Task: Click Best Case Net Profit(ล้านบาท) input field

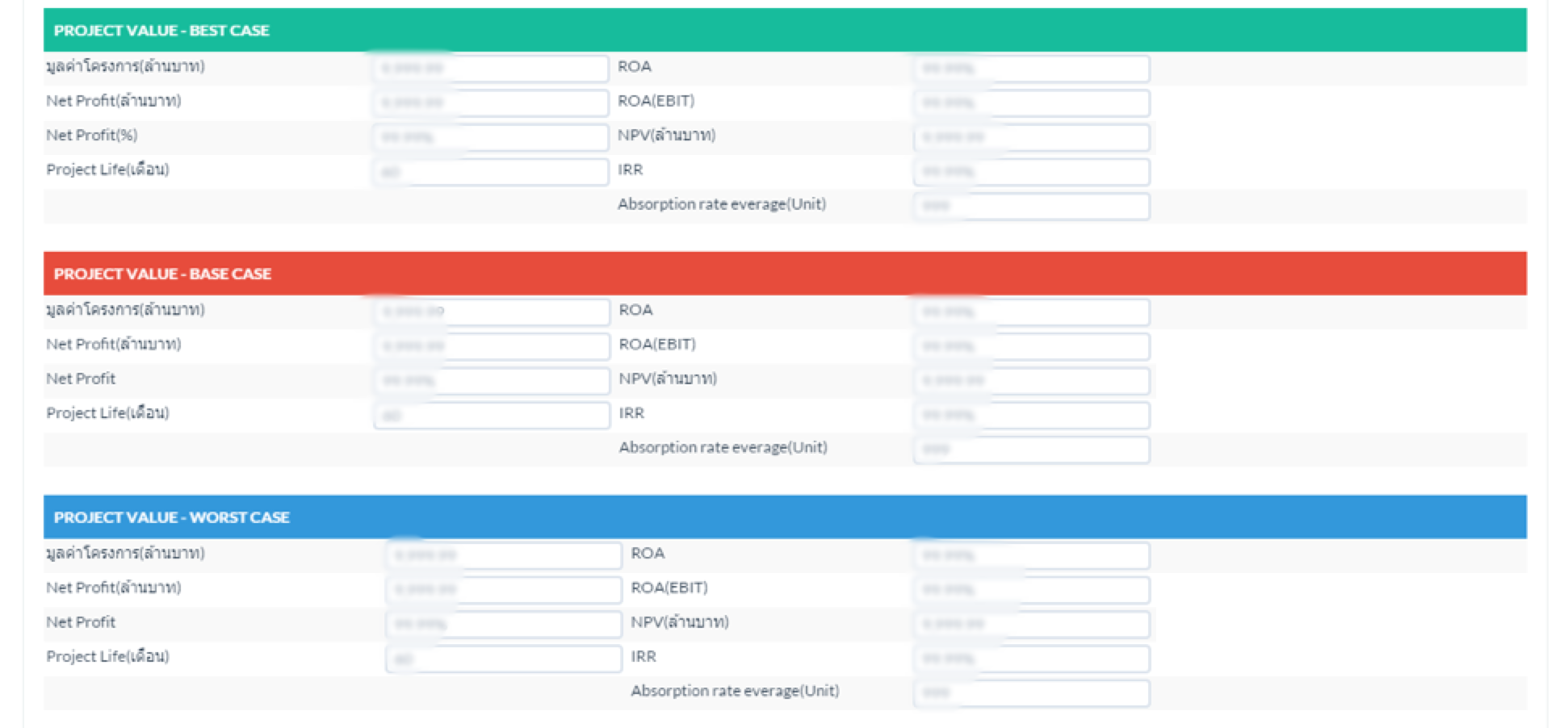Action: 491,103
